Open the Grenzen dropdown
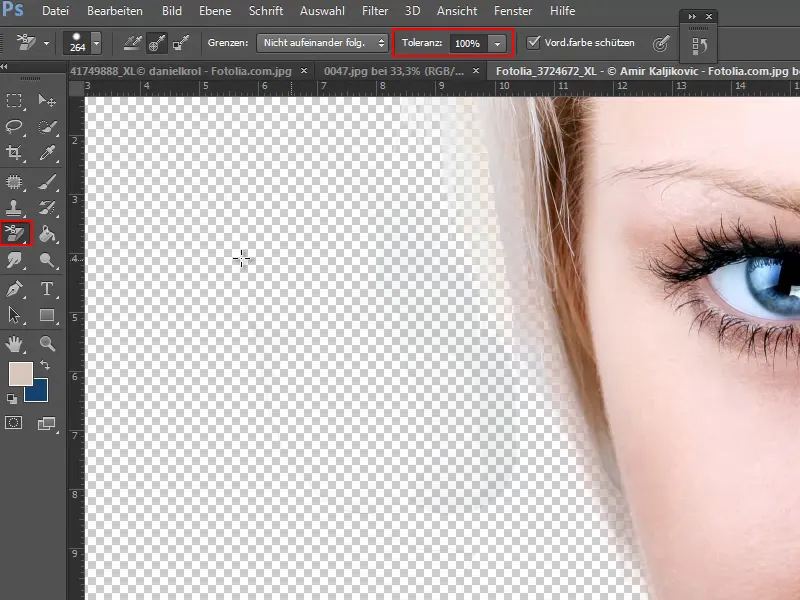The image size is (800, 600). (x=322, y=43)
